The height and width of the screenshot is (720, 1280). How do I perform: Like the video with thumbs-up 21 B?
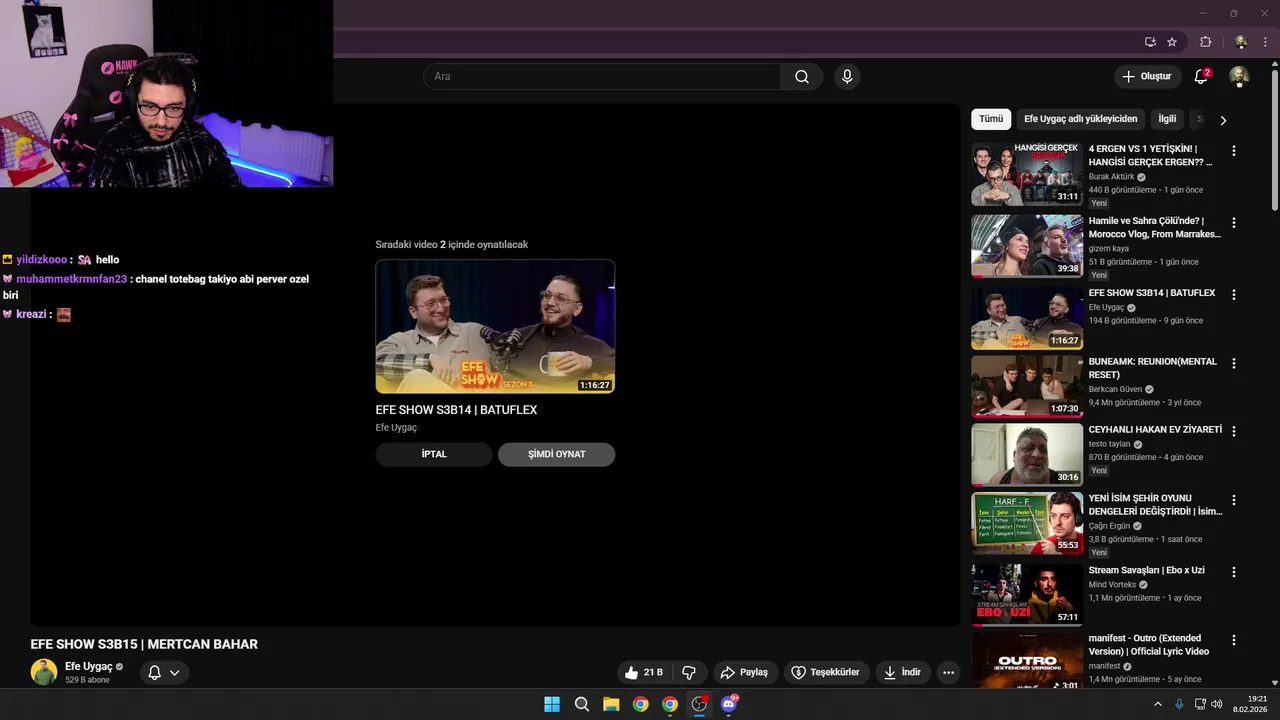[643, 673]
